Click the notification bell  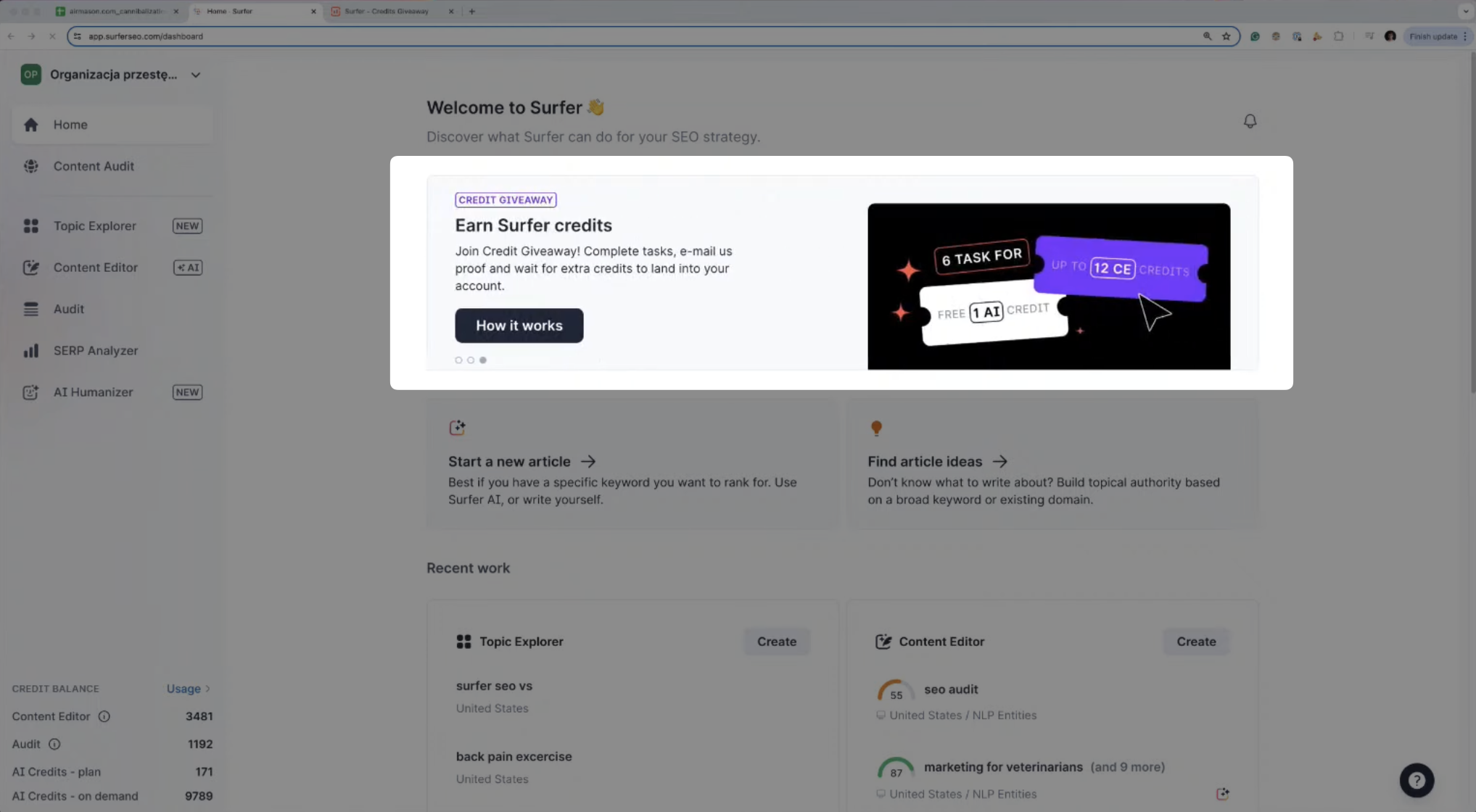coord(1250,120)
